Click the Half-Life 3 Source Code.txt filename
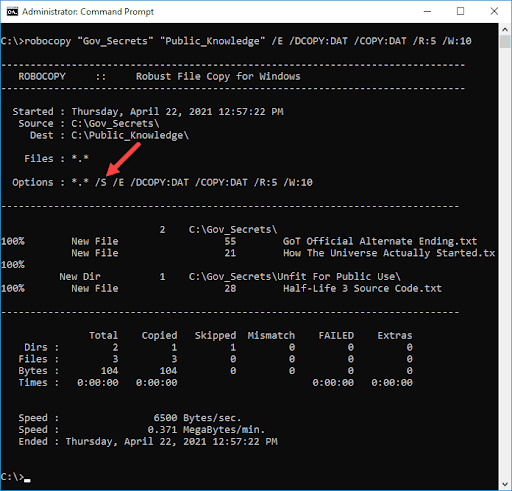 362,288
